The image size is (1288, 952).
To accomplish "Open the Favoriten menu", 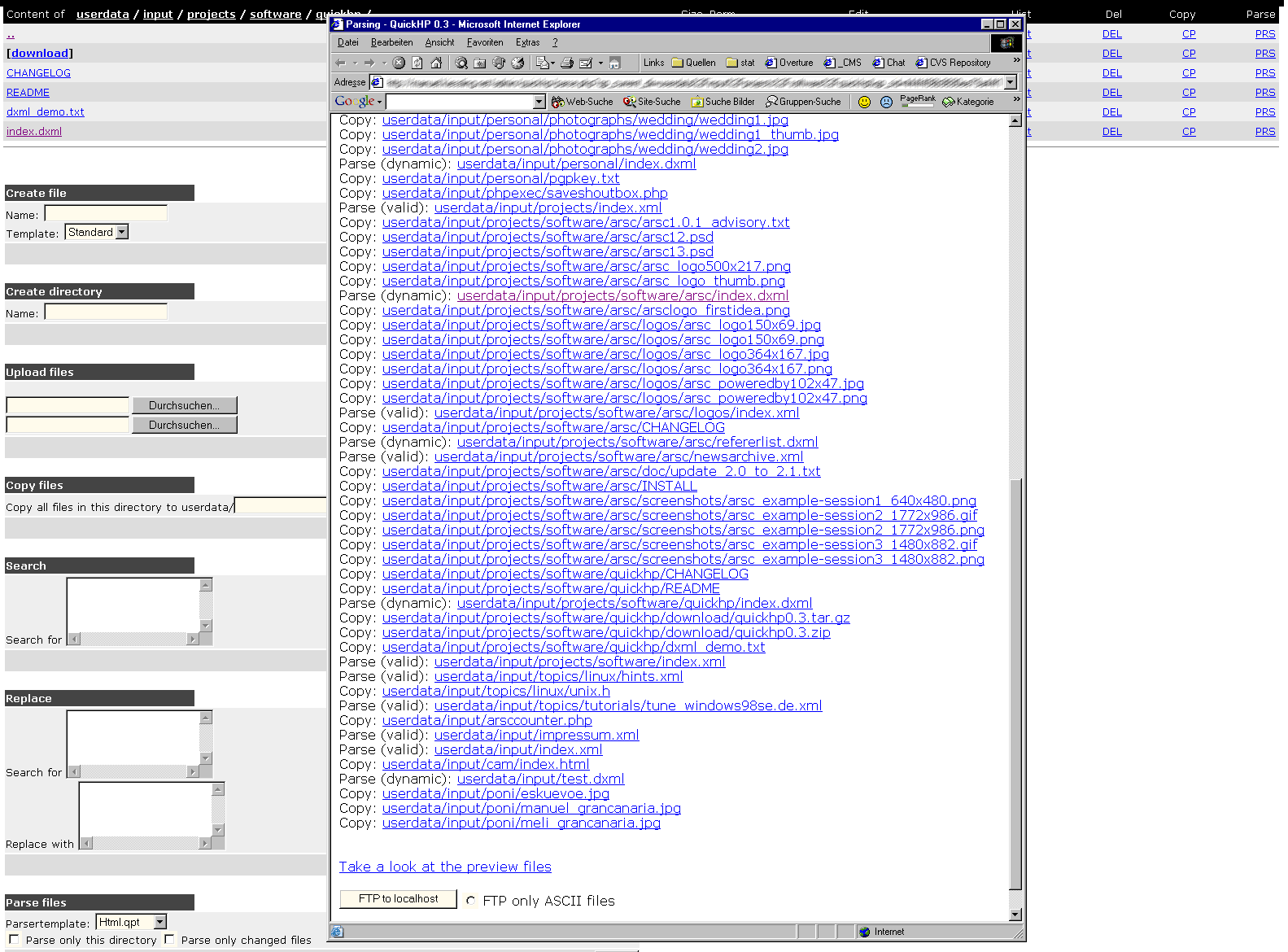I will (485, 42).
